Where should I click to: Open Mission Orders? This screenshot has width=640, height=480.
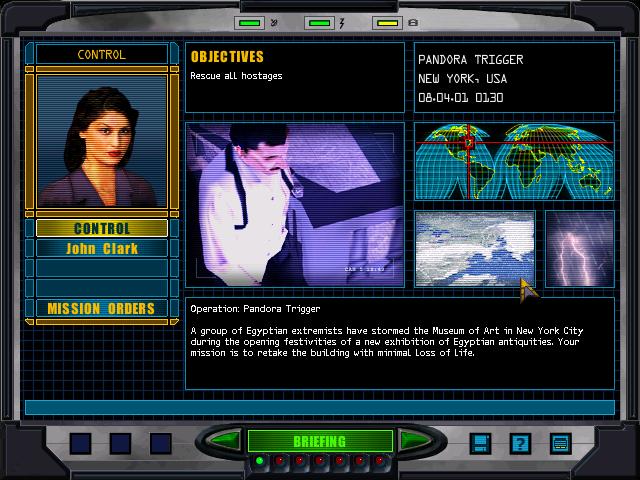(x=102, y=308)
